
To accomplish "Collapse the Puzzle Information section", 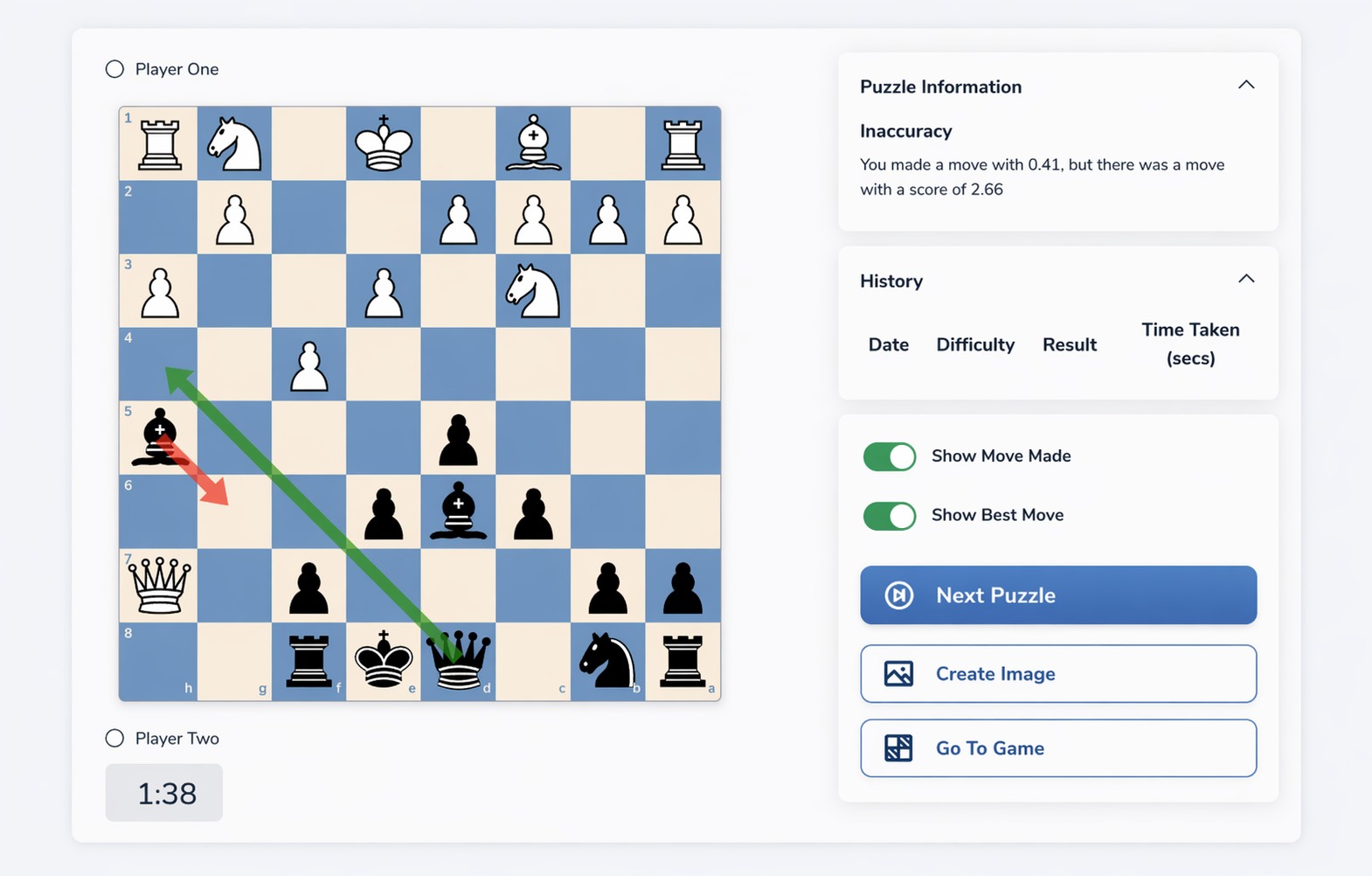I will [1246, 85].
